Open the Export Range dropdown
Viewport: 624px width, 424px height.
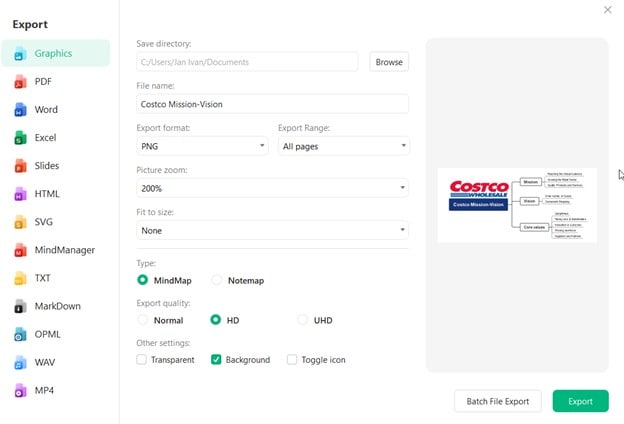click(343, 146)
